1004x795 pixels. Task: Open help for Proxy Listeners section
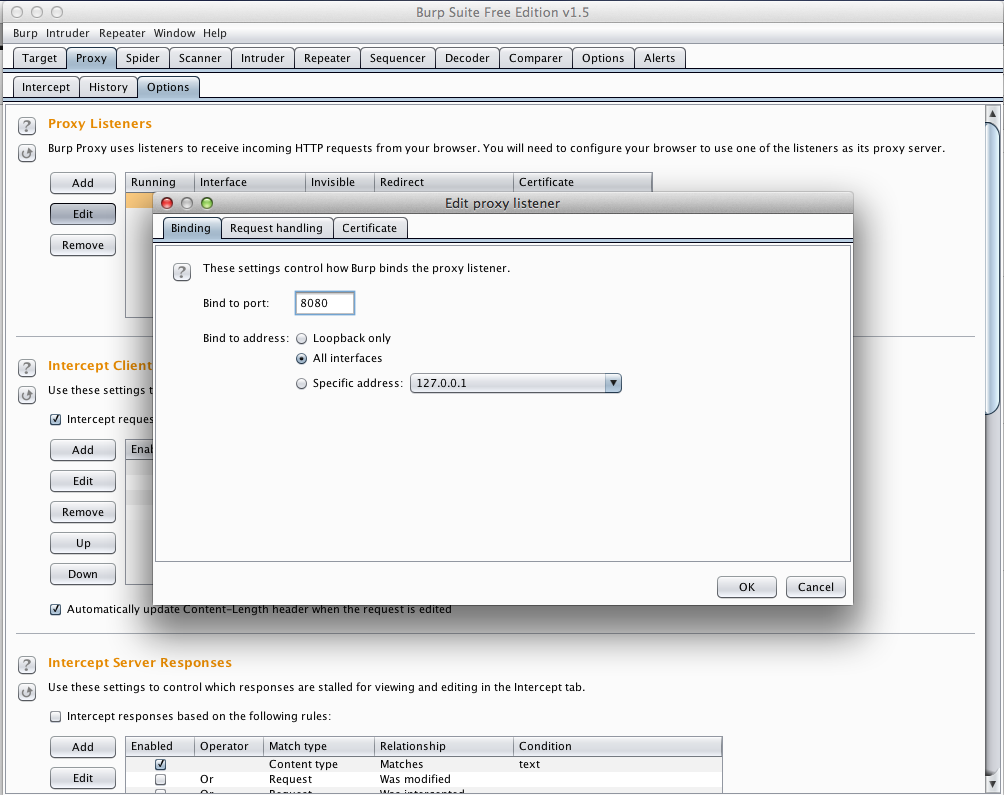tap(27, 125)
